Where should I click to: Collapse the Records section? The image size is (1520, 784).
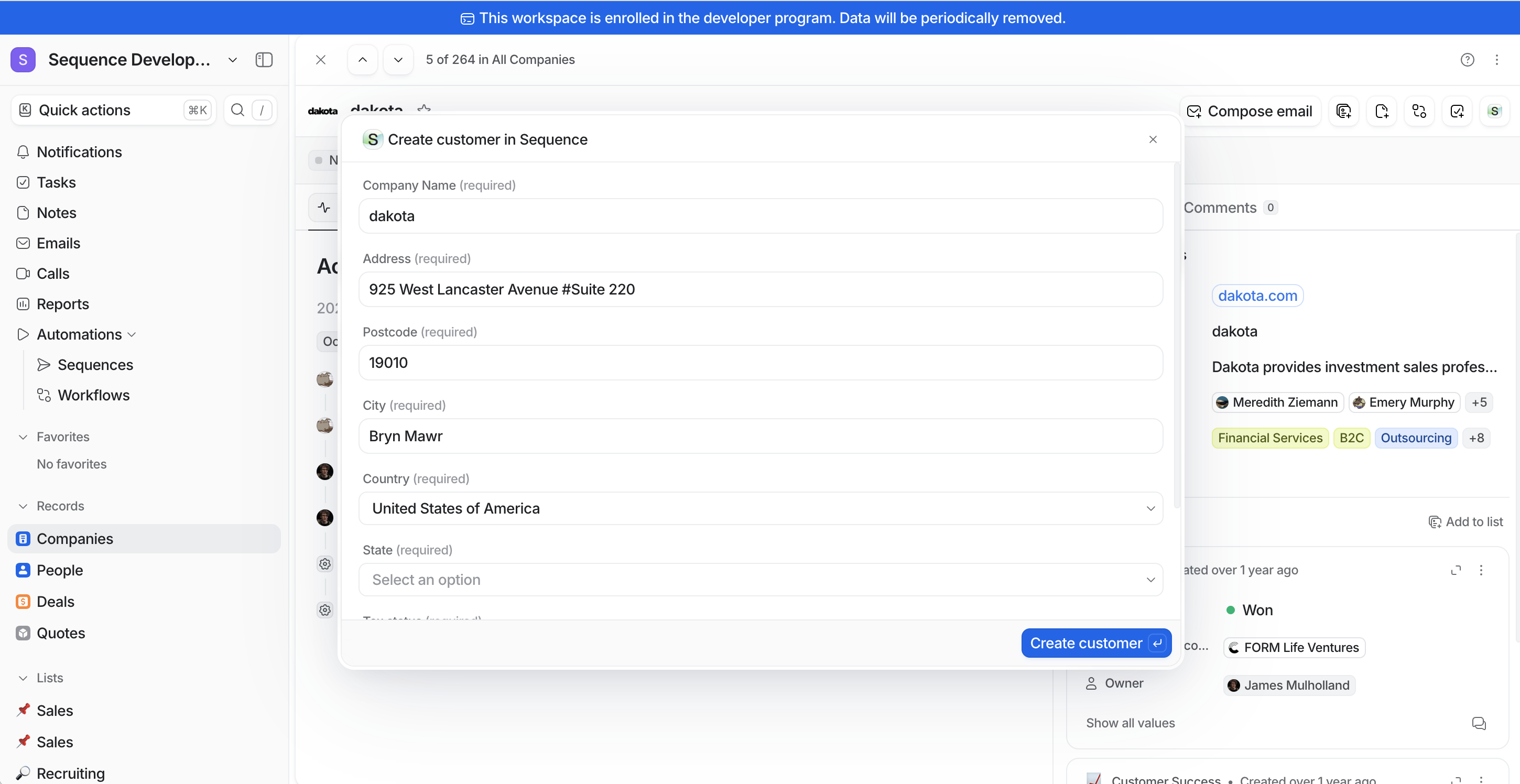(x=23, y=506)
